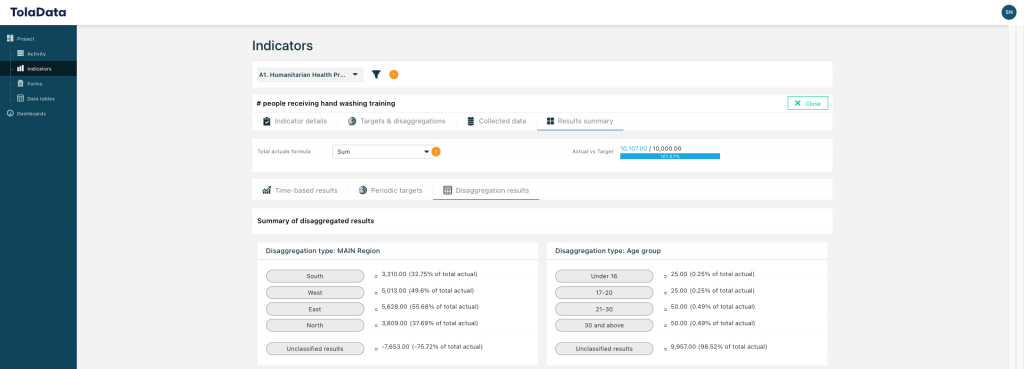Click the 3,310.00 (32.75% of total actual) value
Image resolution: width=1024 pixels, height=369 pixels.
[x=430, y=274]
